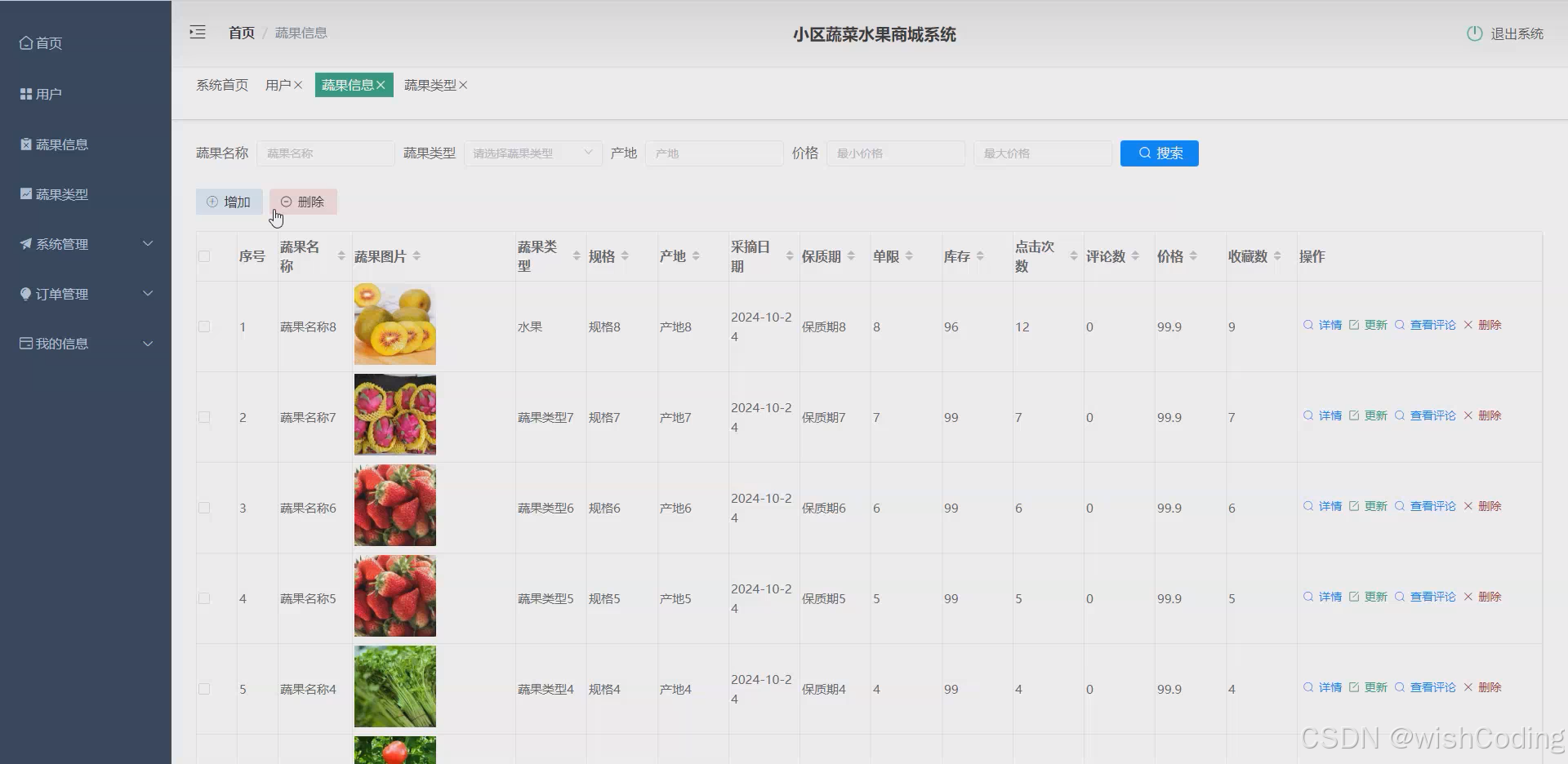This screenshot has height=764, width=1568.
Task: Click 详情 on the 蔬果名称7 row
Action: tap(1329, 415)
